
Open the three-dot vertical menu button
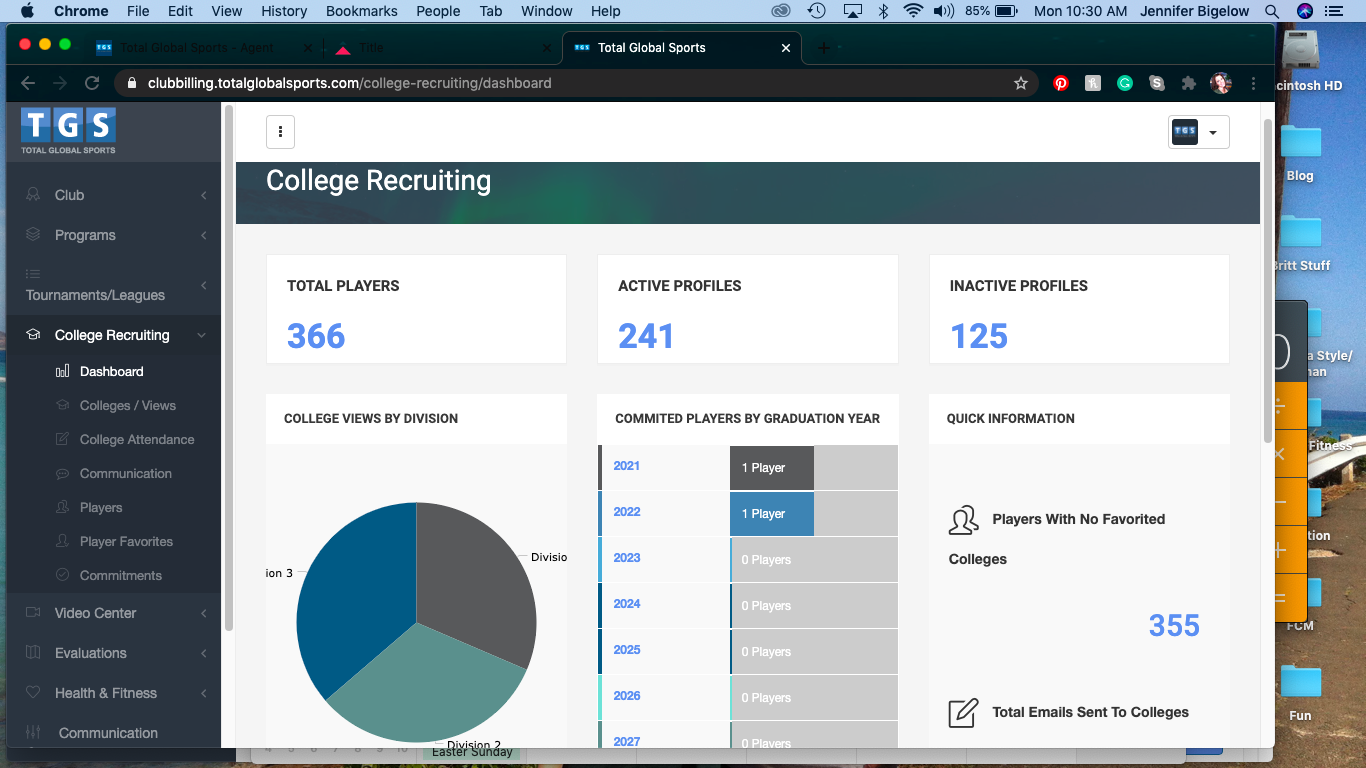point(280,131)
